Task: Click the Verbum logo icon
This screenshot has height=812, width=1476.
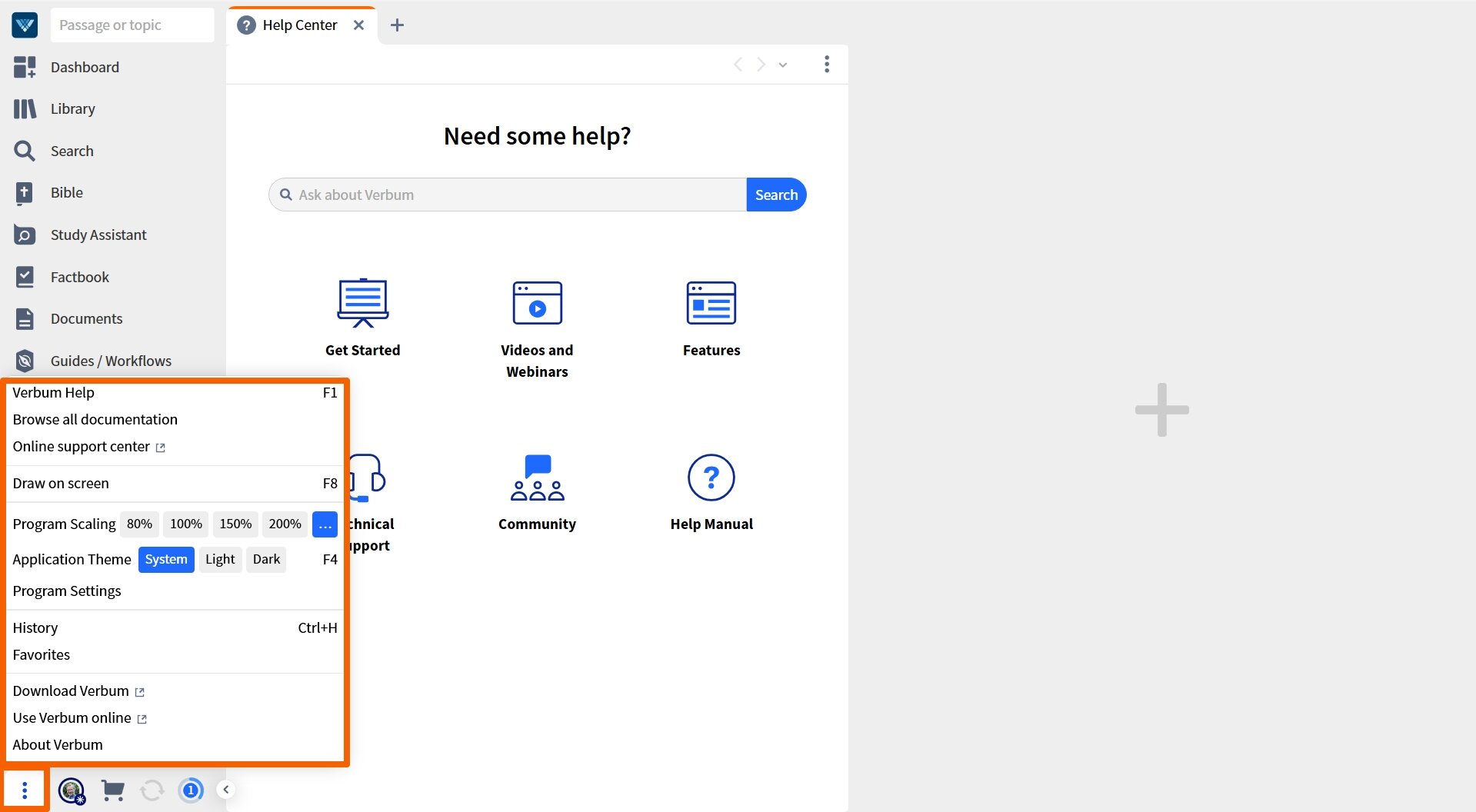Action: pos(25,25)
